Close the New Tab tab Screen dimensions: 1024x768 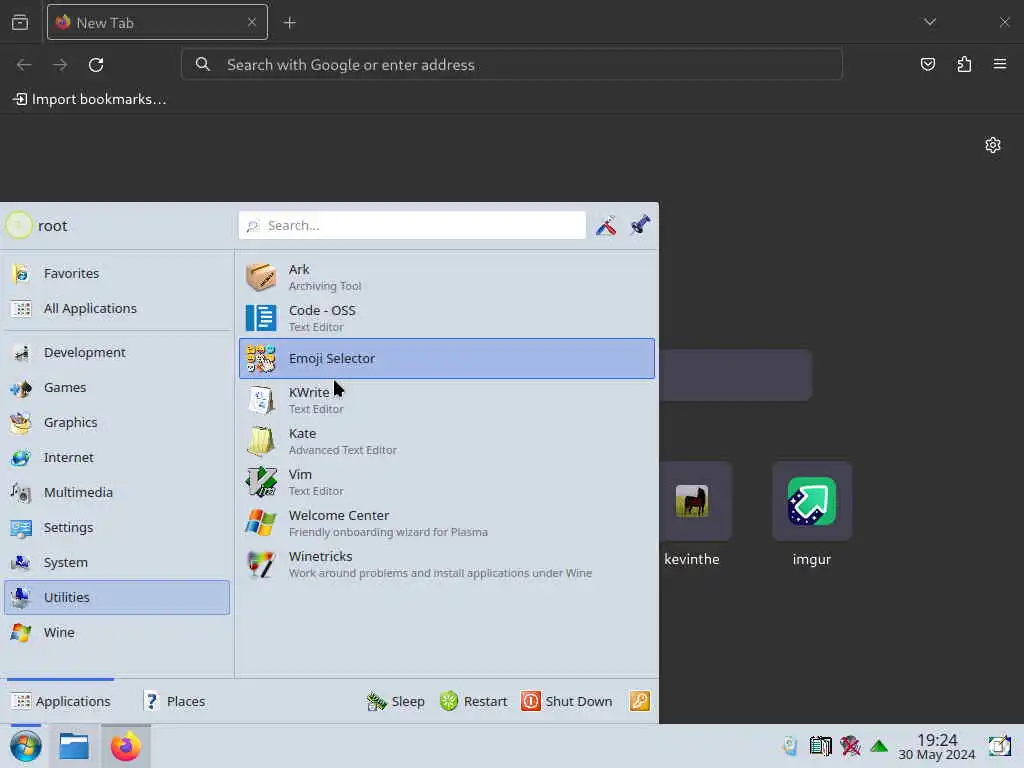(251, 22)
